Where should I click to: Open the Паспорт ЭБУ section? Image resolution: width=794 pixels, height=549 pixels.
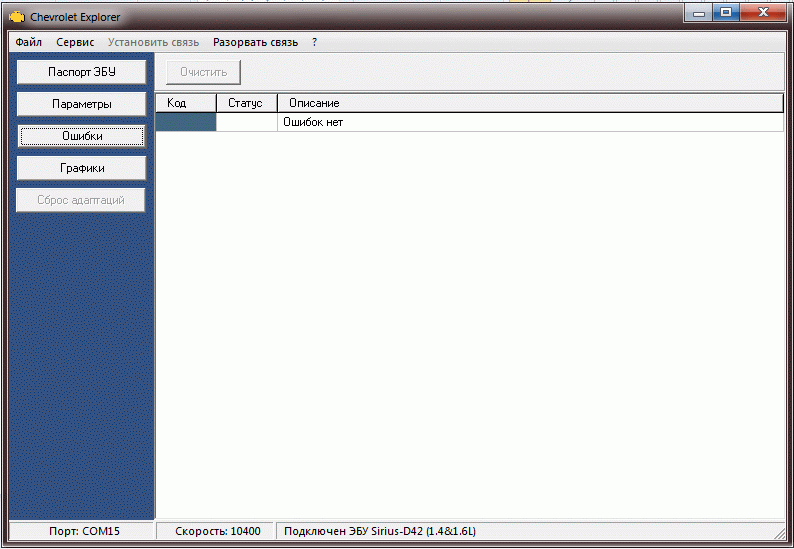click(82, 72)
